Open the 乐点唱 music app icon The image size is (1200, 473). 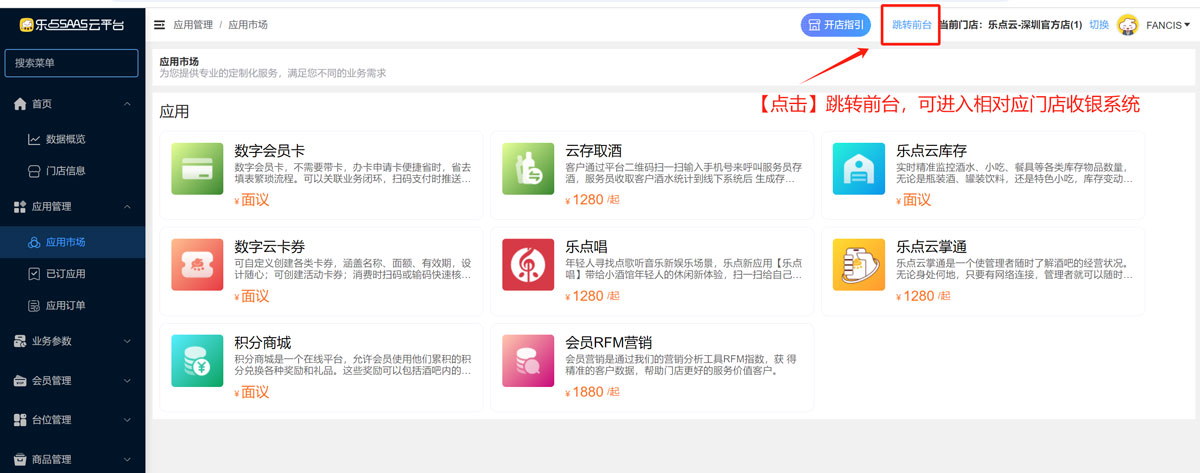(x=528, y=264)
